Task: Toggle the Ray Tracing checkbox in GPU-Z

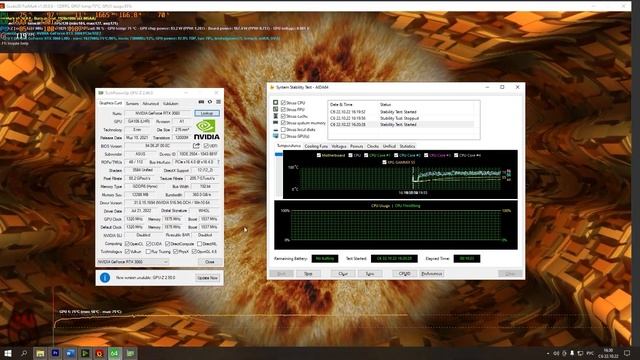Action: click(148, 252)
